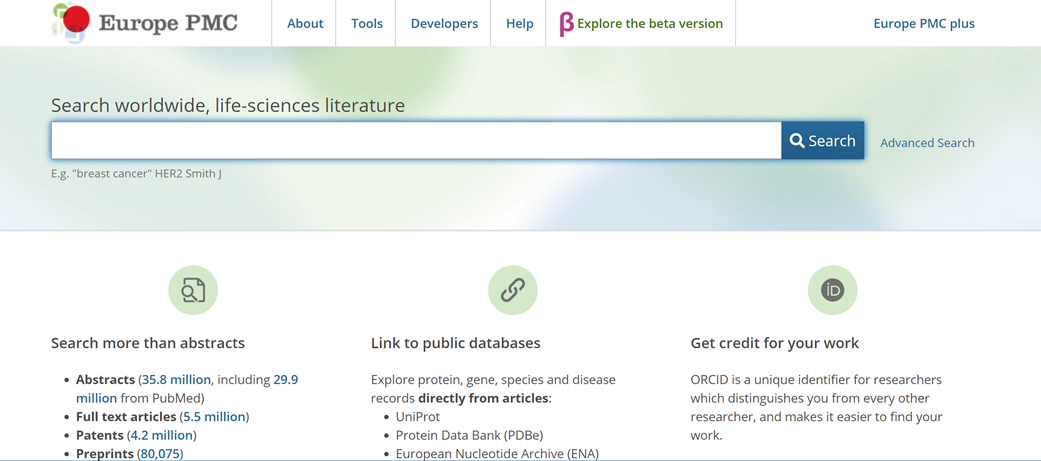Click the Europe PMC site name text
This screenshot has height=461, width=1041.
(x=167, y=23)
